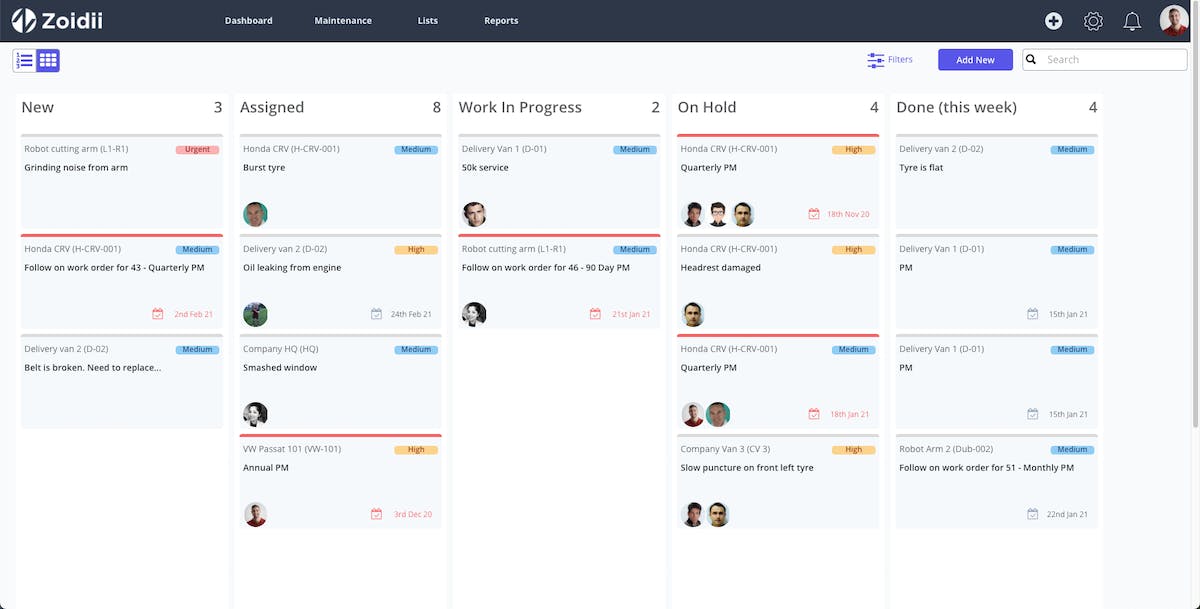
Task: Click the calendar icon on the Annual PM card
Action: click(x=375, y=513)
